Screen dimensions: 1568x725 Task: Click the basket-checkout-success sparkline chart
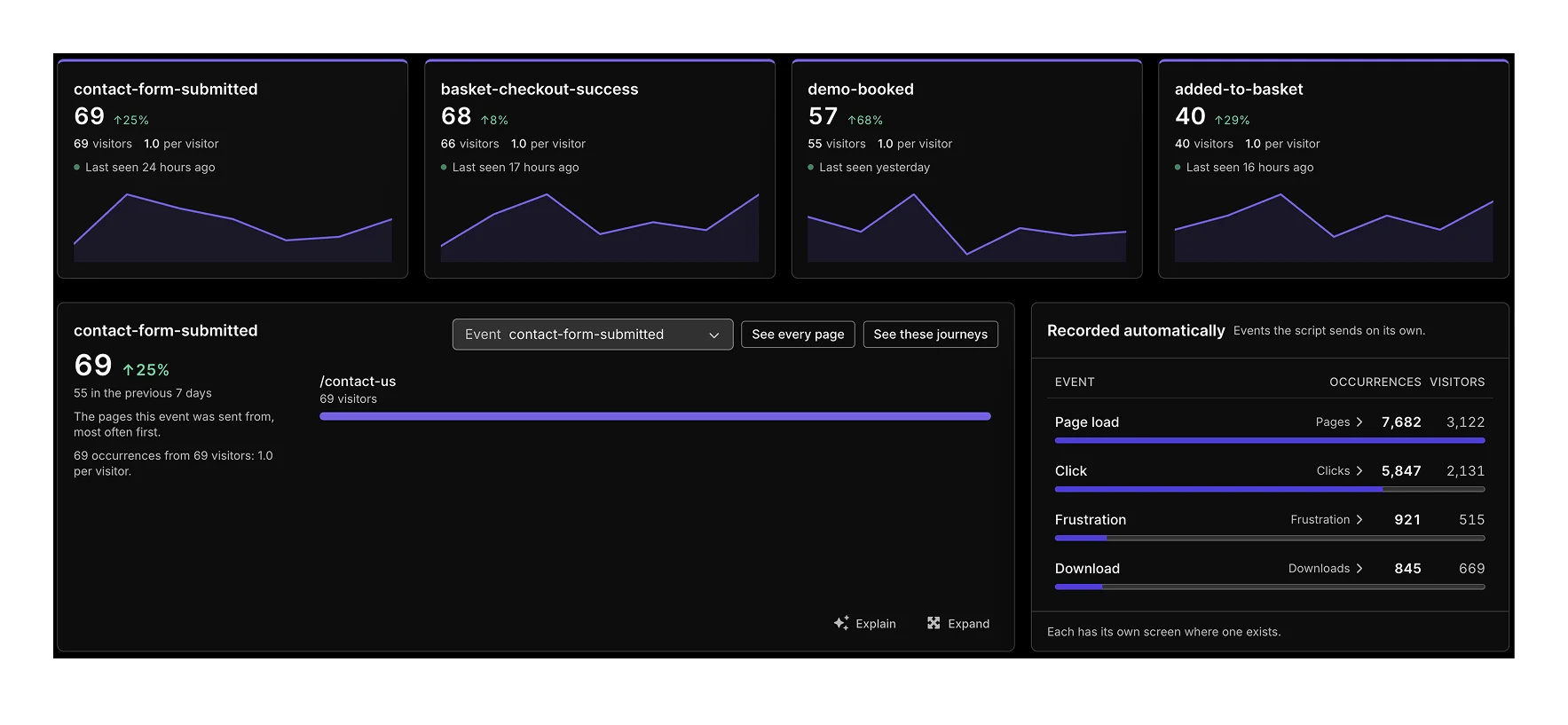pyautogui.click(x=600, y=227)
